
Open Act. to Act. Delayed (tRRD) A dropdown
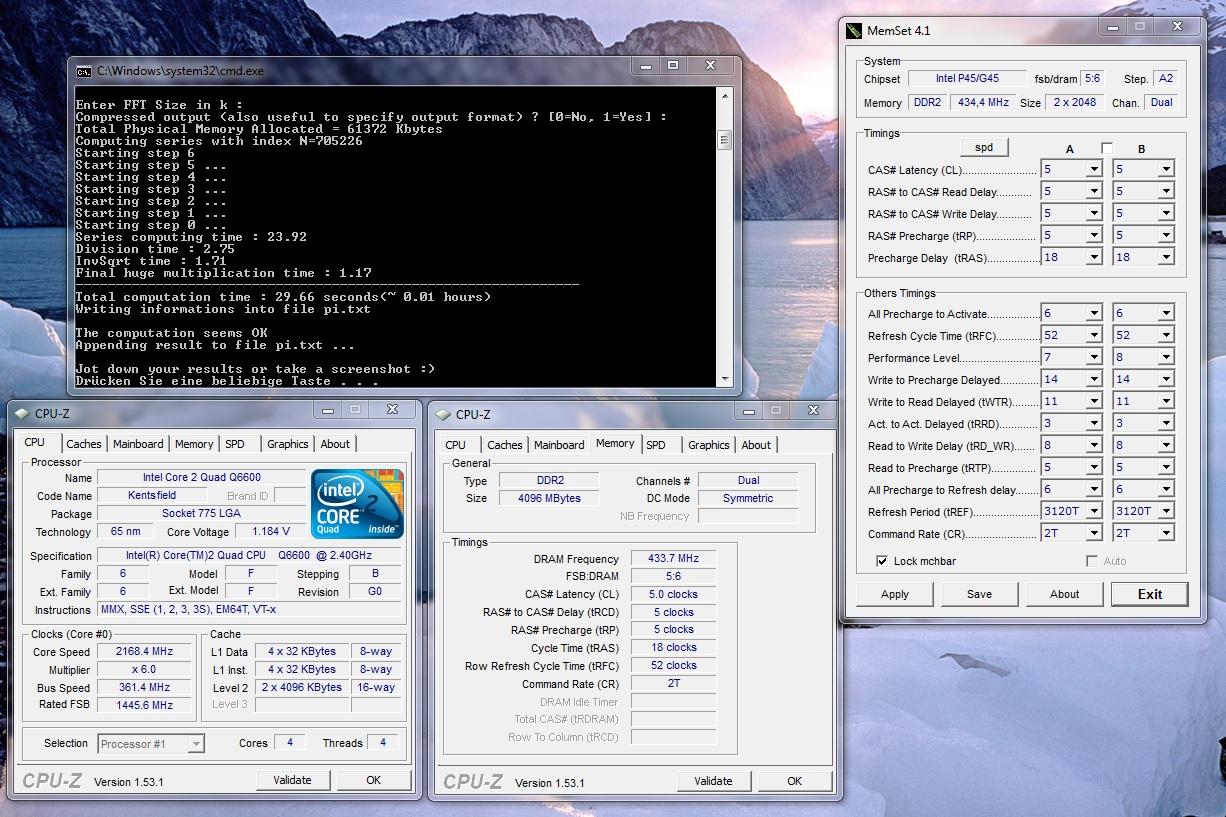coord(1093,424)
